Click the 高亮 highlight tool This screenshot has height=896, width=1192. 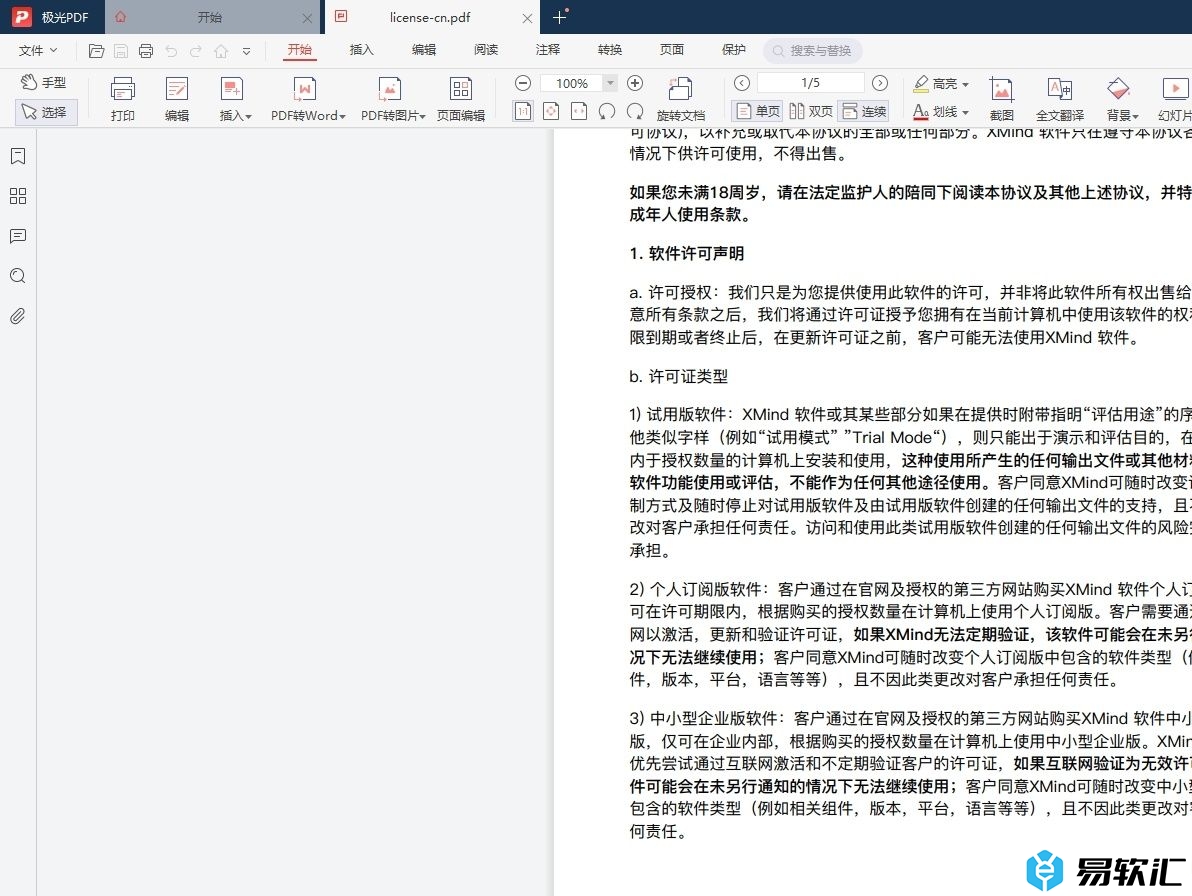(x=935, y=84)
